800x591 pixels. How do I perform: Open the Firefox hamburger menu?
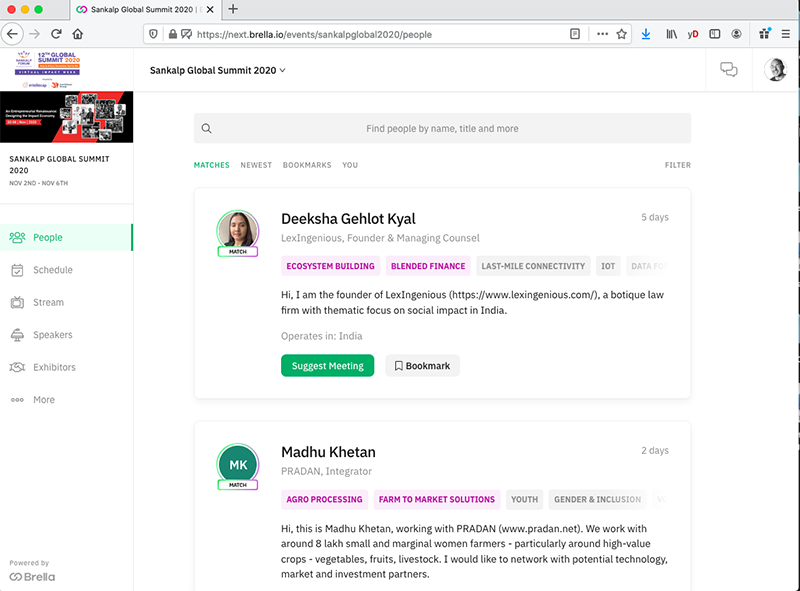coord(786,34)
